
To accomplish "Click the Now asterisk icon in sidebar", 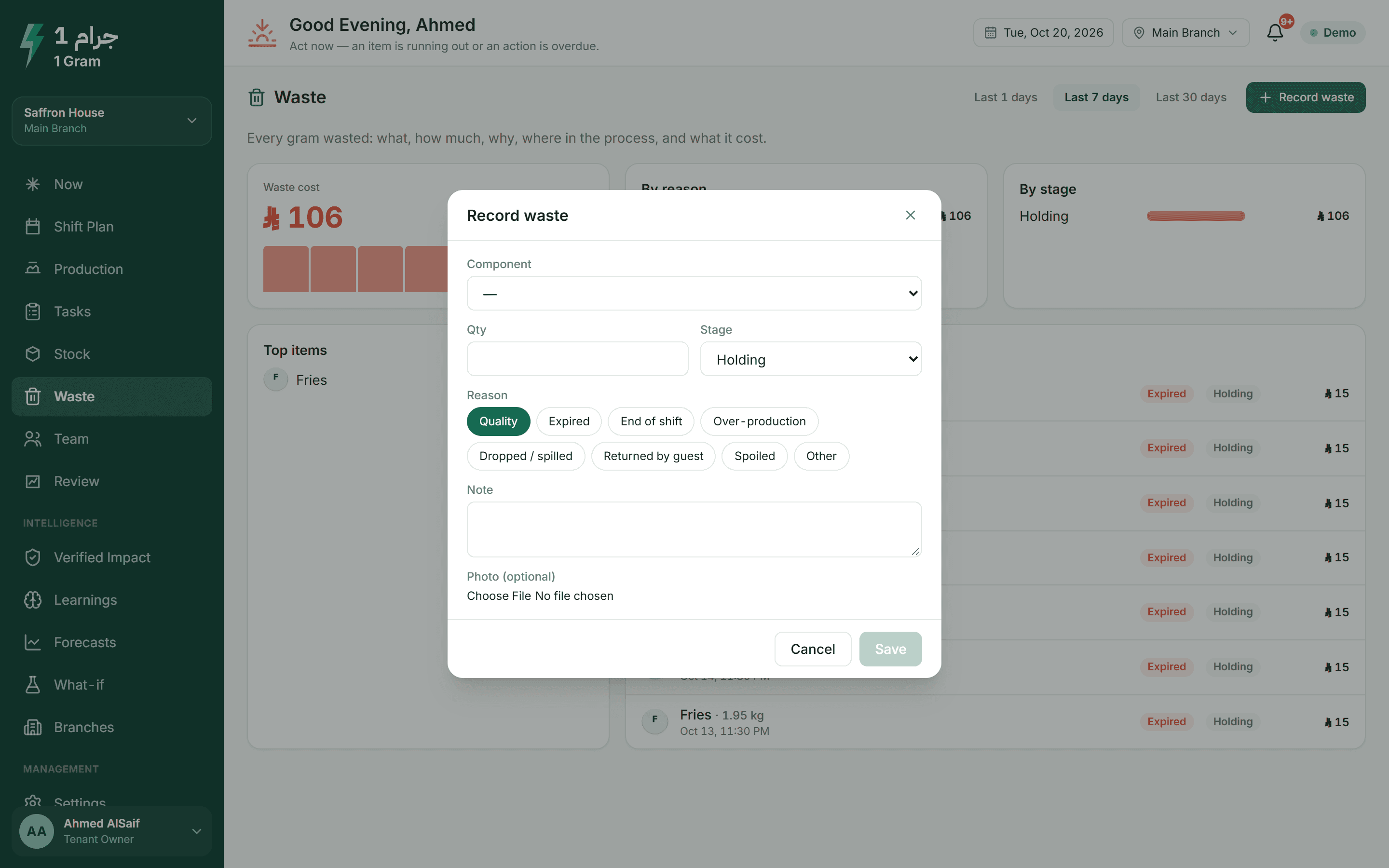I will click(x=33, y=184).
